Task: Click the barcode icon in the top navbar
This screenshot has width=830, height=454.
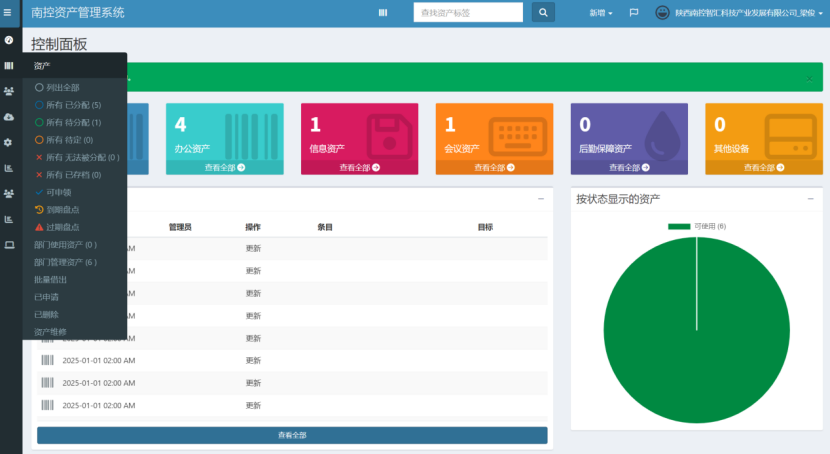Action: 383,13
